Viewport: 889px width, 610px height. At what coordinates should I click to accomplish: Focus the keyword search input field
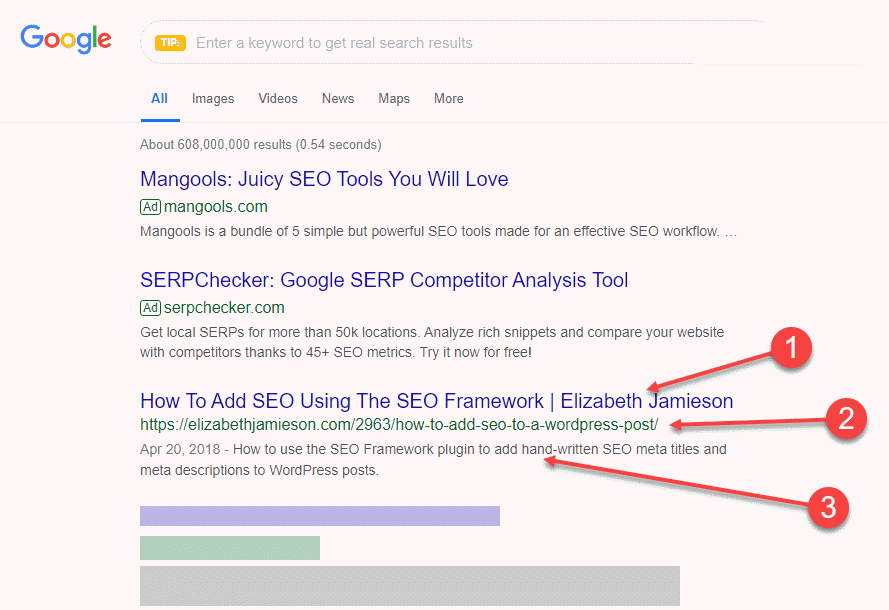440,43
